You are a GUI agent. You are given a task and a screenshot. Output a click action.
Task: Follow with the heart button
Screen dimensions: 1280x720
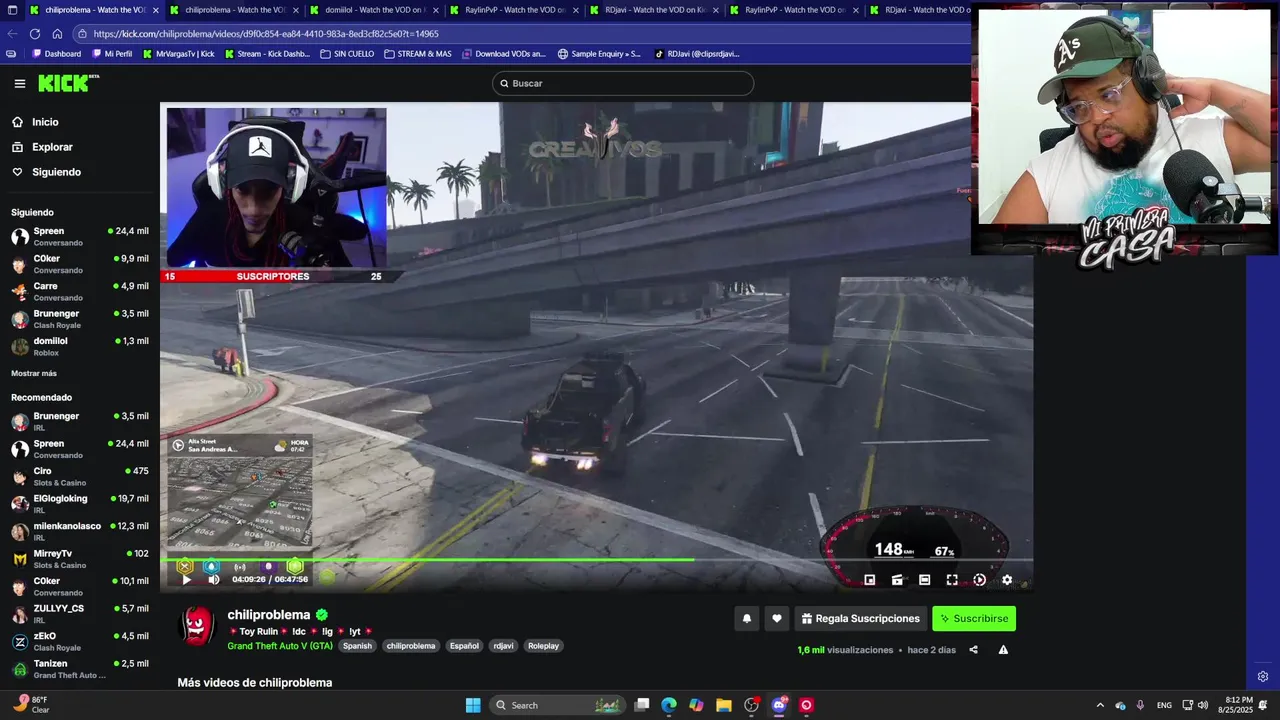coord(777,619)
